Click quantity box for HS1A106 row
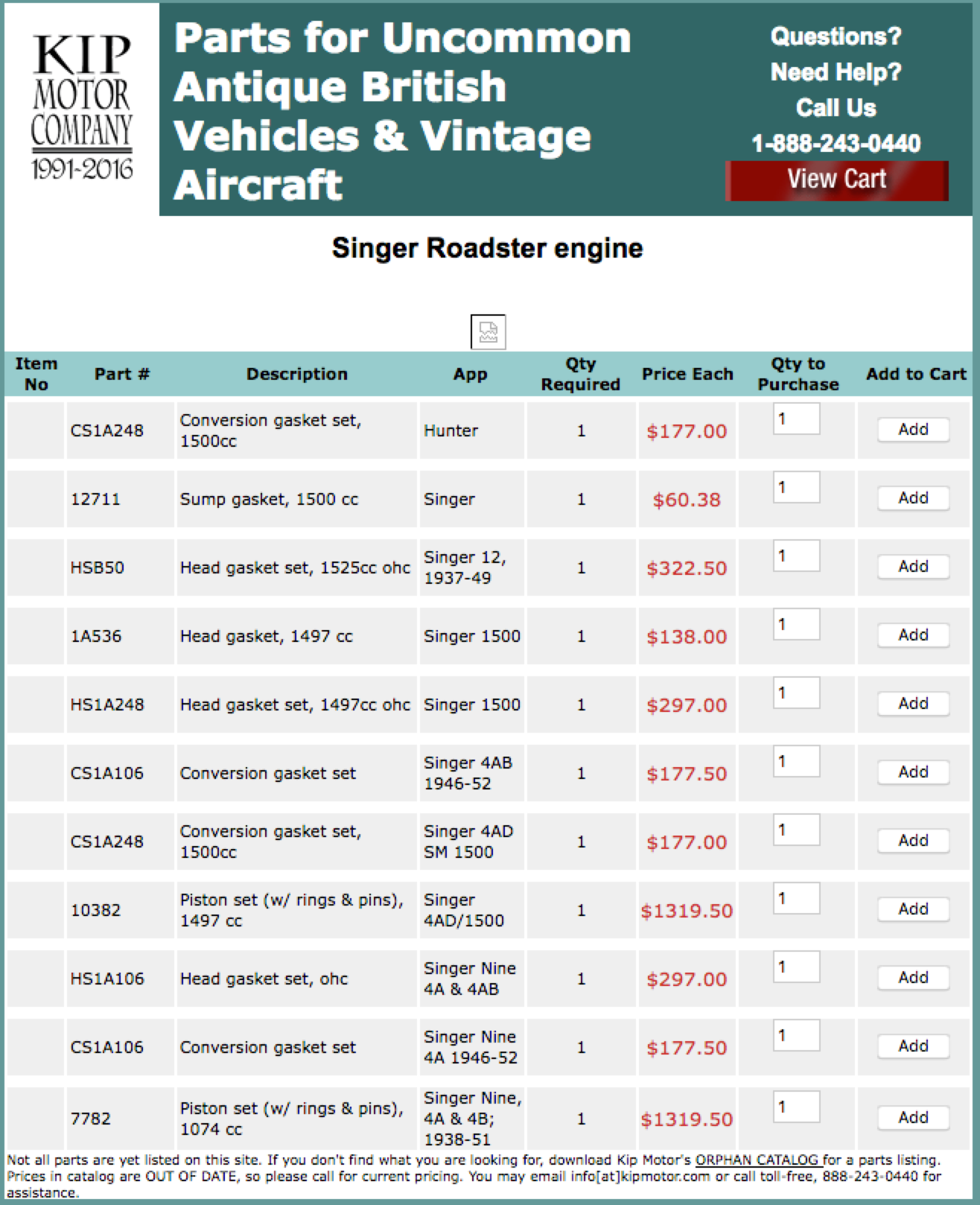Screen dimensions: 980x1205 coord(796,967)
